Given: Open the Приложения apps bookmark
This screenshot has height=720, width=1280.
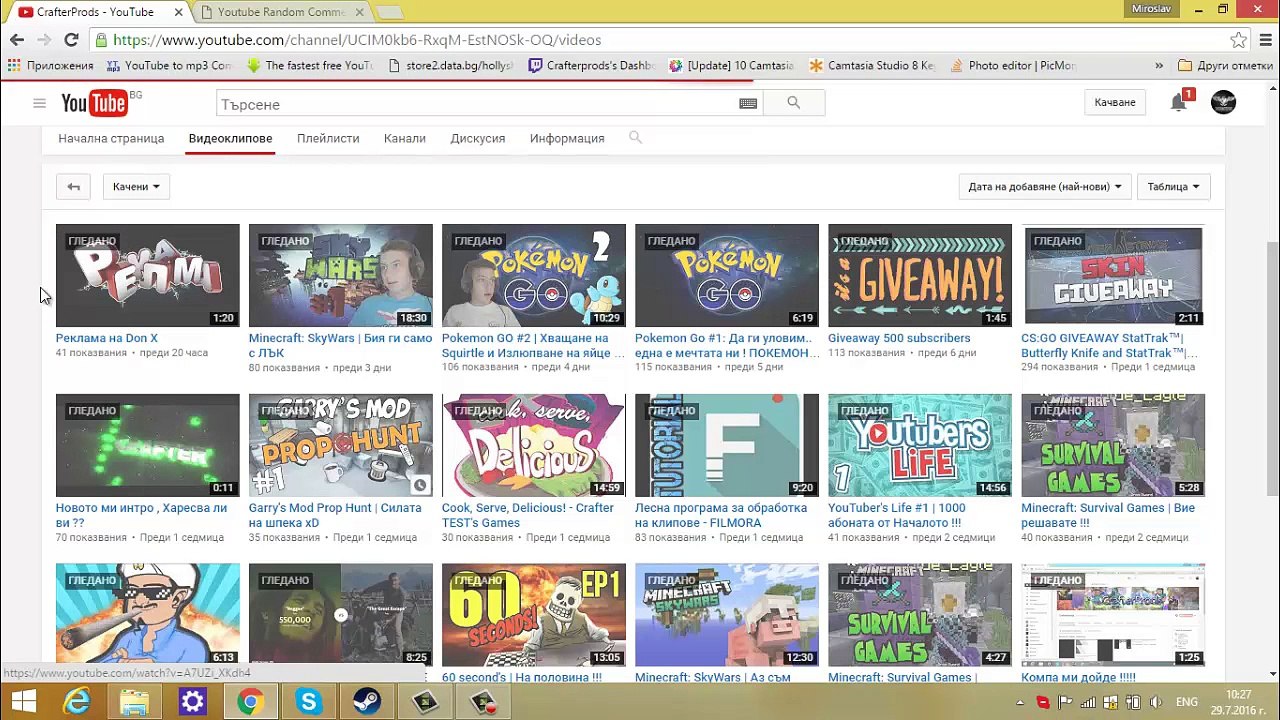Looking at the screenshot, I should [51, 65].
